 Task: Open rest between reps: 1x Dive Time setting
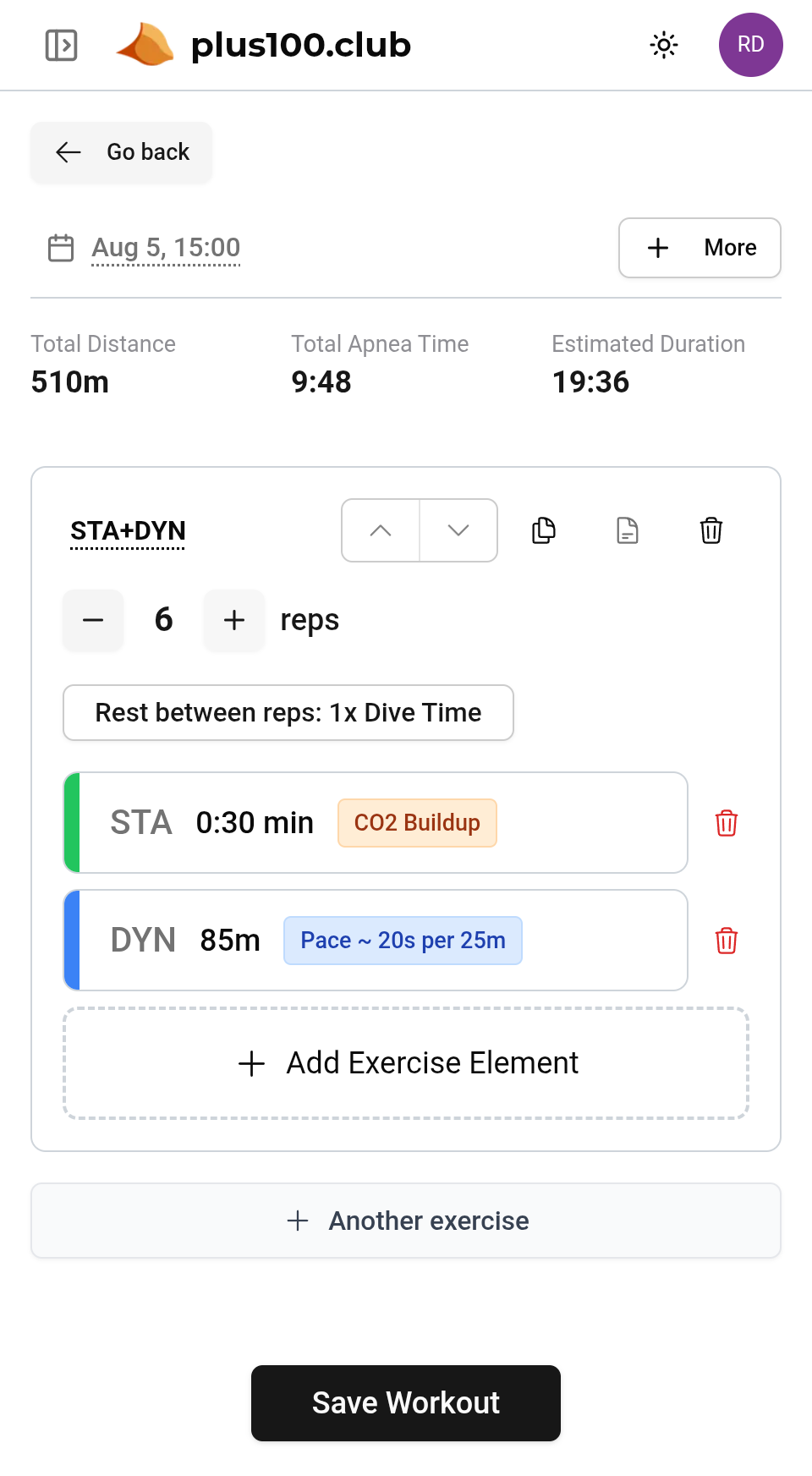288,712
